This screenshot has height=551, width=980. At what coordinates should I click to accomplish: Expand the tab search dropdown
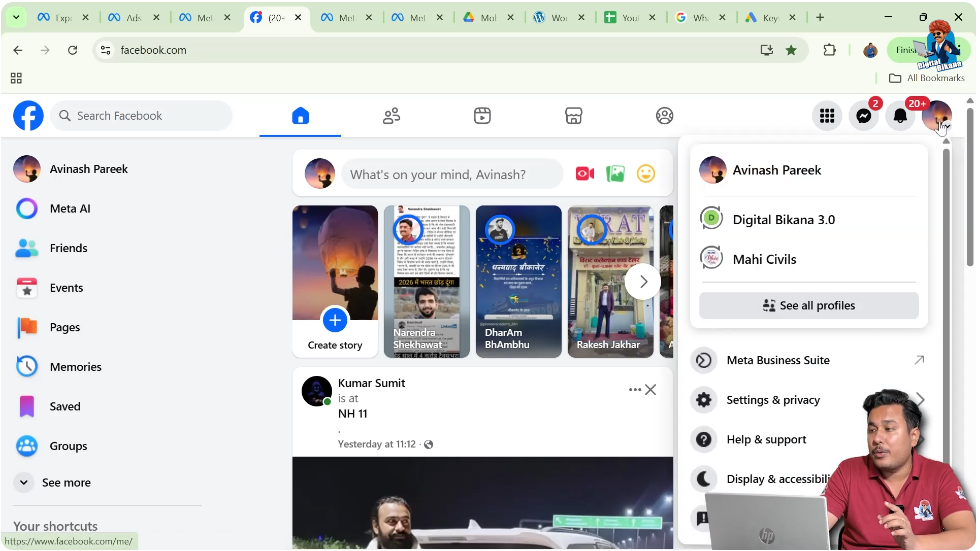tap(16, 17)
